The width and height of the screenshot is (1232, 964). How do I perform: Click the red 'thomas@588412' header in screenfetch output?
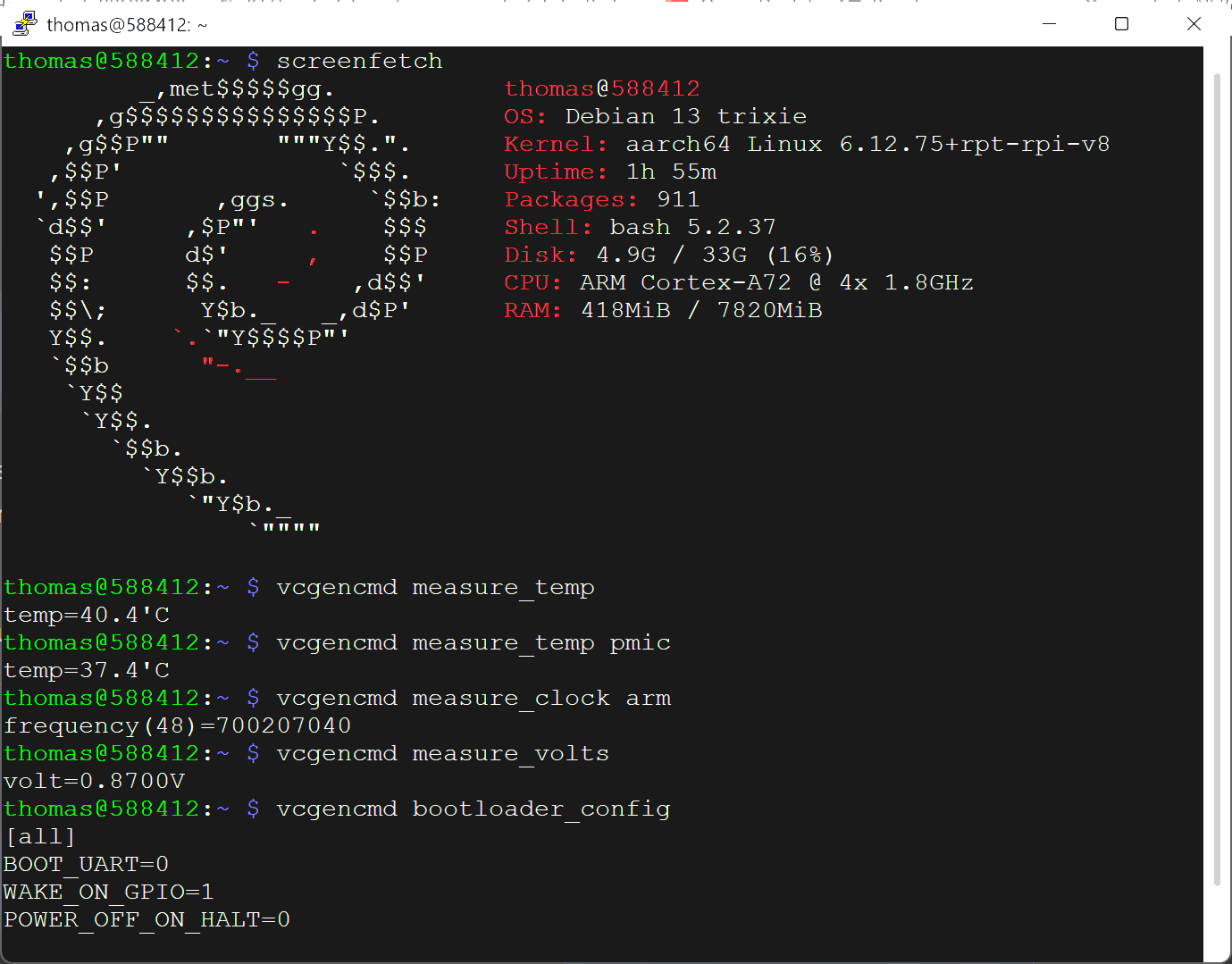click(x=602, y=88)
